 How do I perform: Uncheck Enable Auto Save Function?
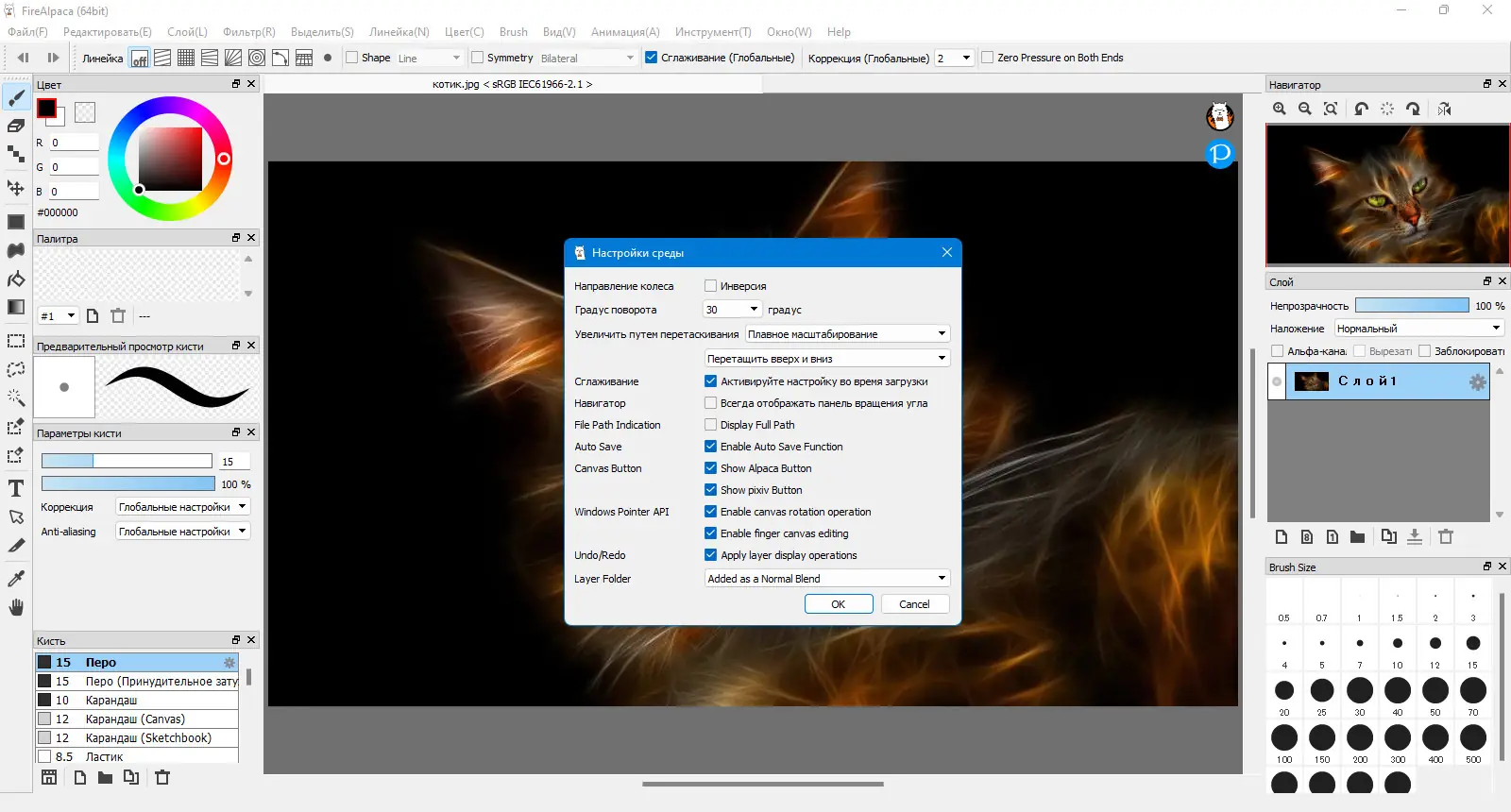click(711, 447)
